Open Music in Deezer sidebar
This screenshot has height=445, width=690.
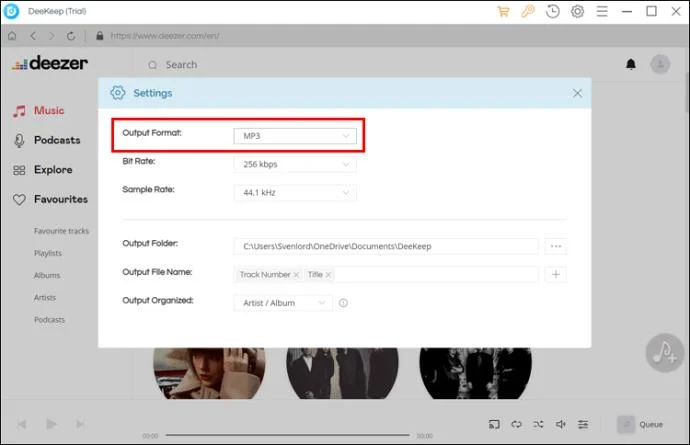coord(38,110)
